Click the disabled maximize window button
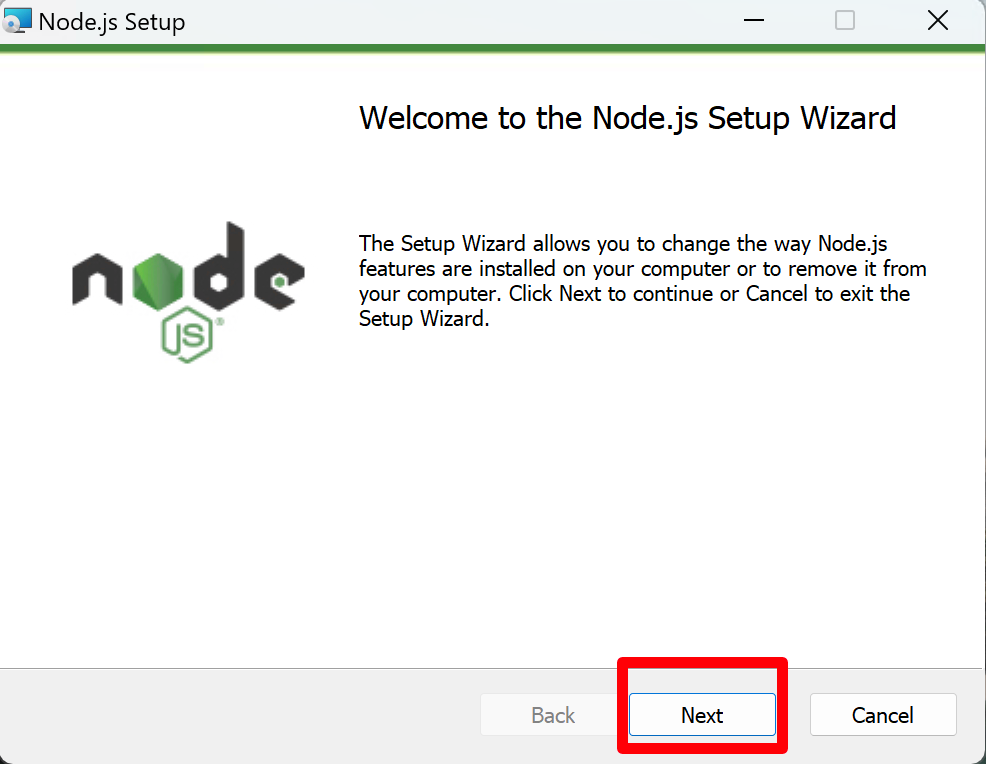 pyautogui.click(x=845, y=21)
